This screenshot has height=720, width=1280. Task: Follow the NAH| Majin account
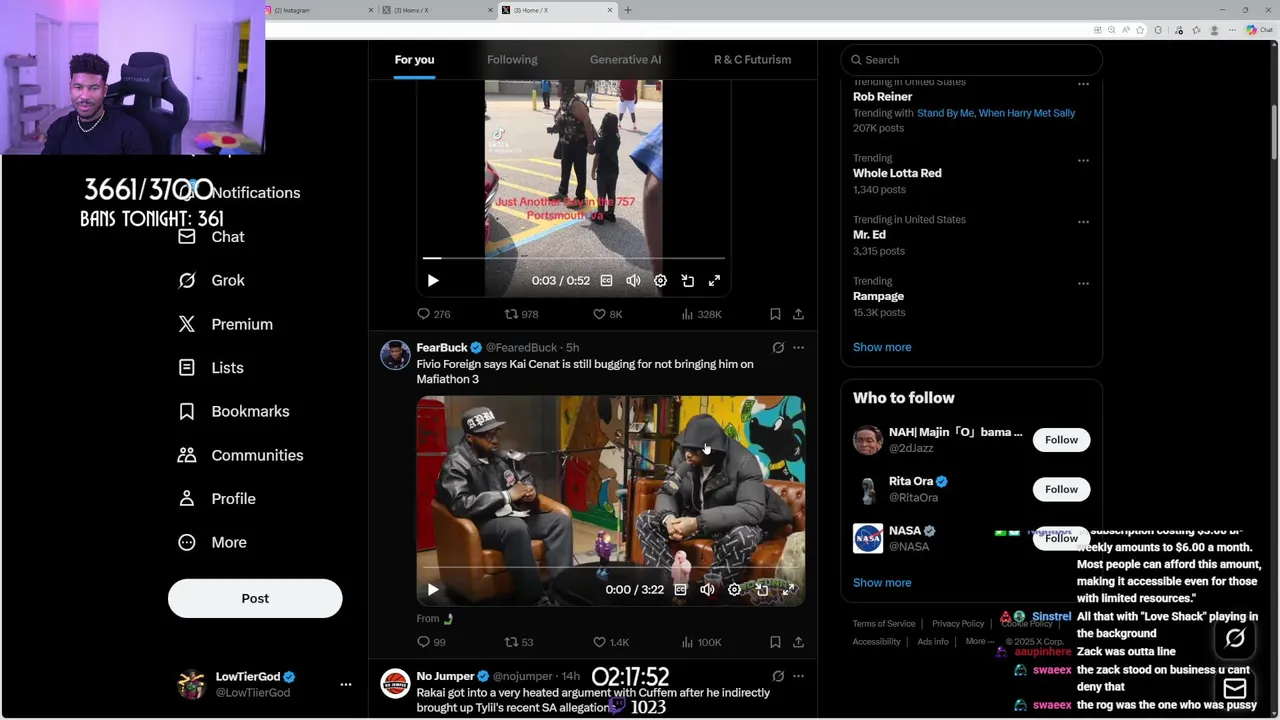[1061, 440]
